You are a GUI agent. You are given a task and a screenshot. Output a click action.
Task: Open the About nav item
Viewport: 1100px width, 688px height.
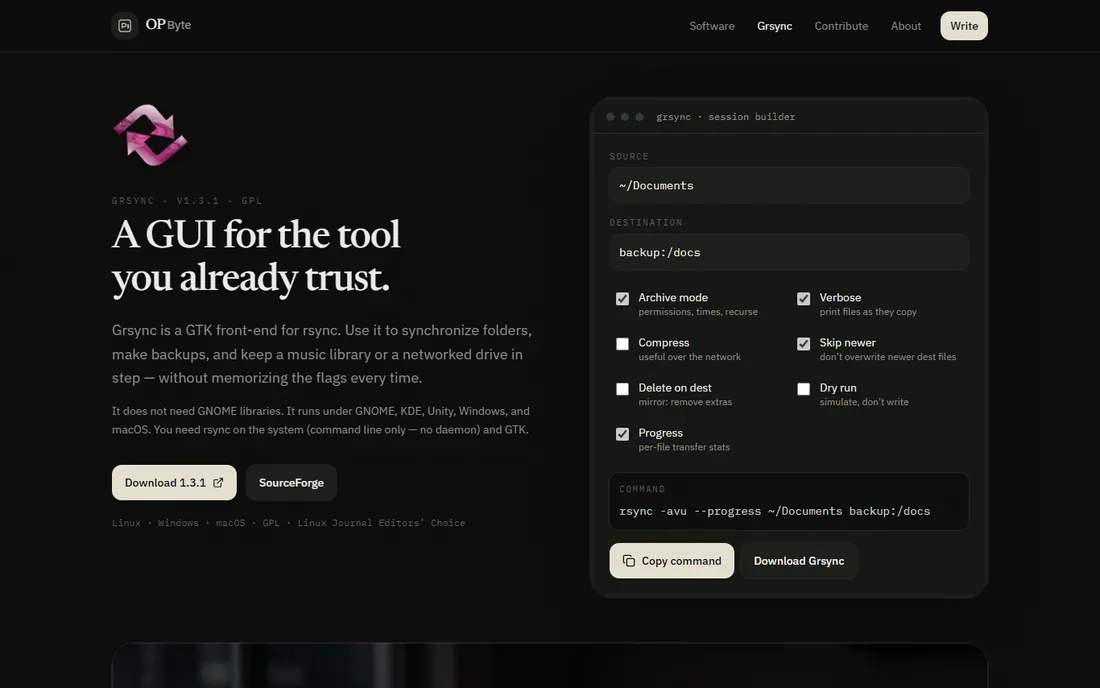point(906,26)
